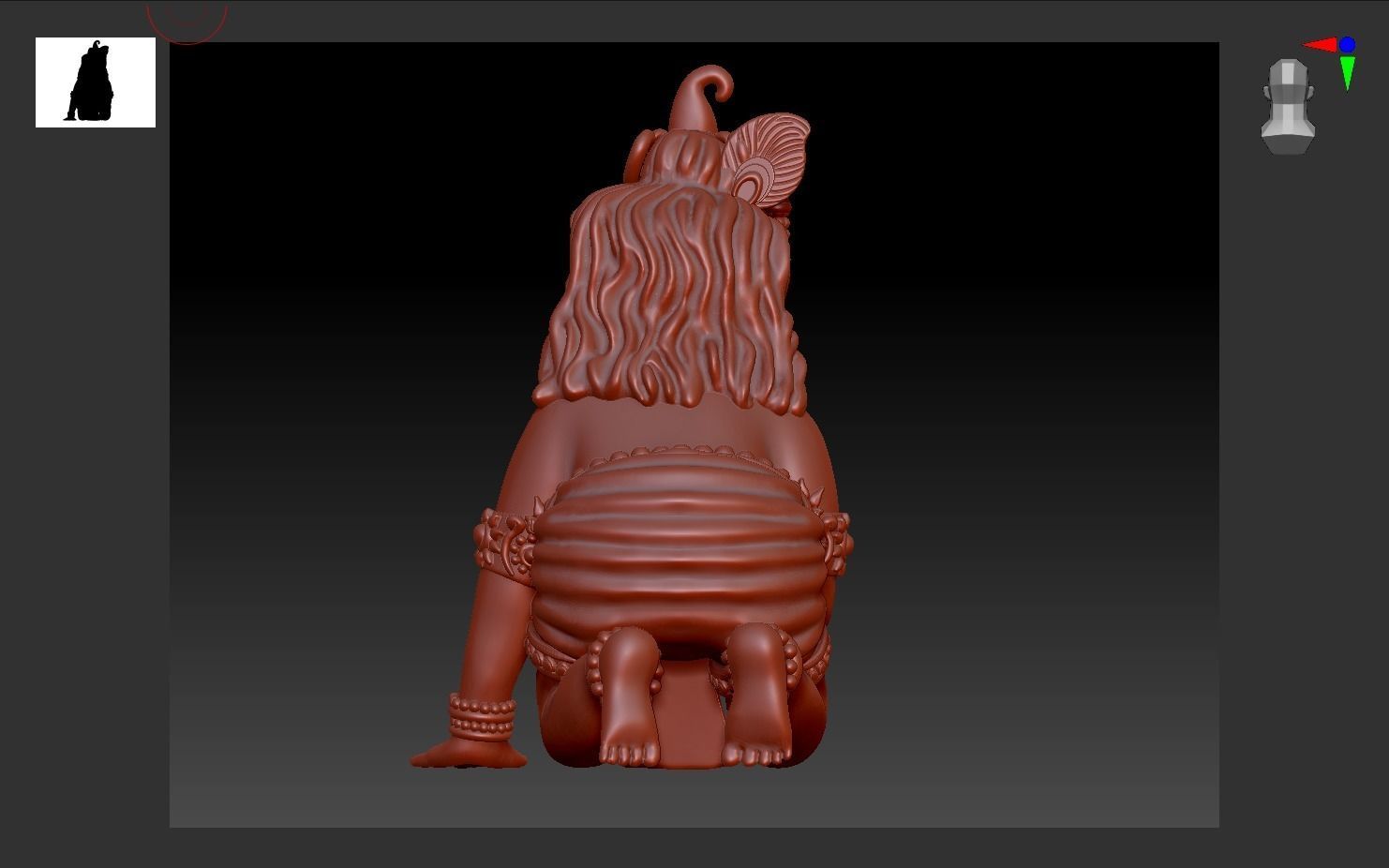
Task: Click the camera orientation head widget
Action: click(x=1288, y=103)
